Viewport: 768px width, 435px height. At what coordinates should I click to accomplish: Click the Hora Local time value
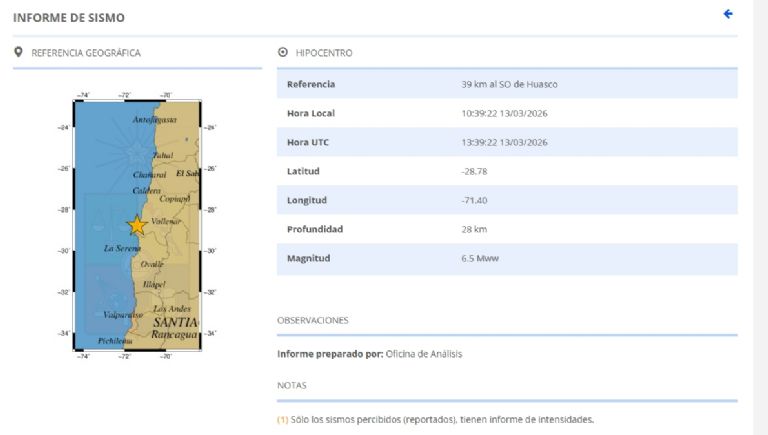tap(504, 113)
